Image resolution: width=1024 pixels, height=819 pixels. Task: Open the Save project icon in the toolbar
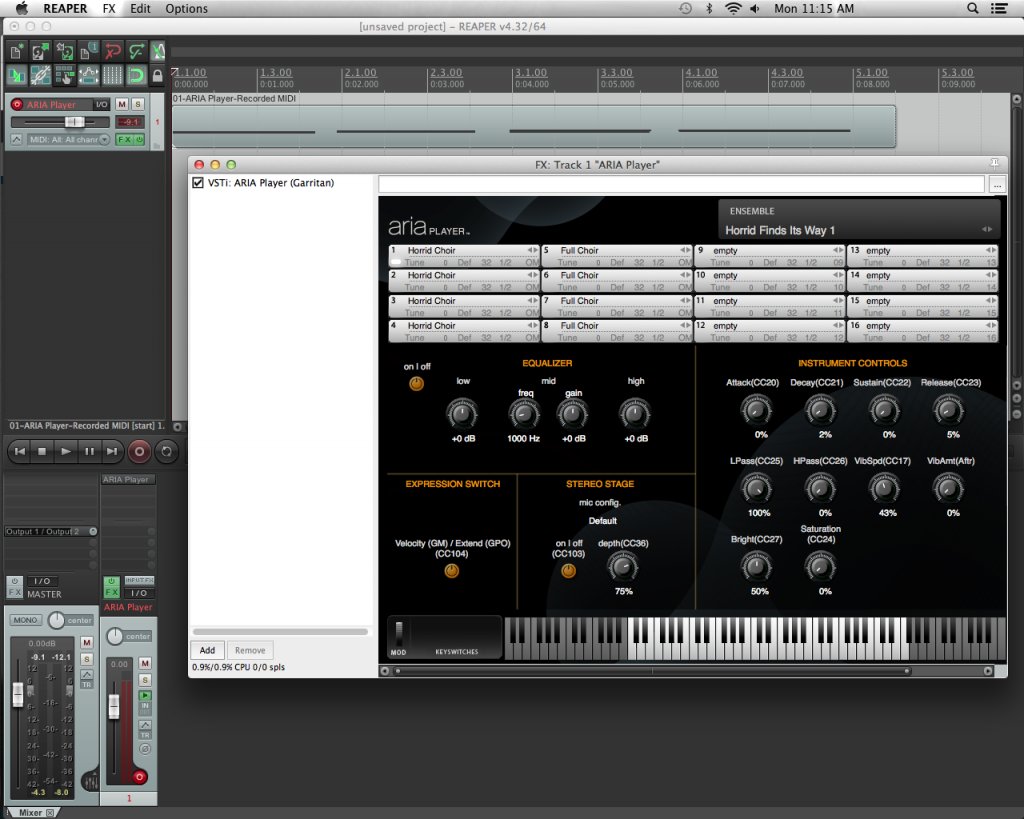(x=64, y=51)
